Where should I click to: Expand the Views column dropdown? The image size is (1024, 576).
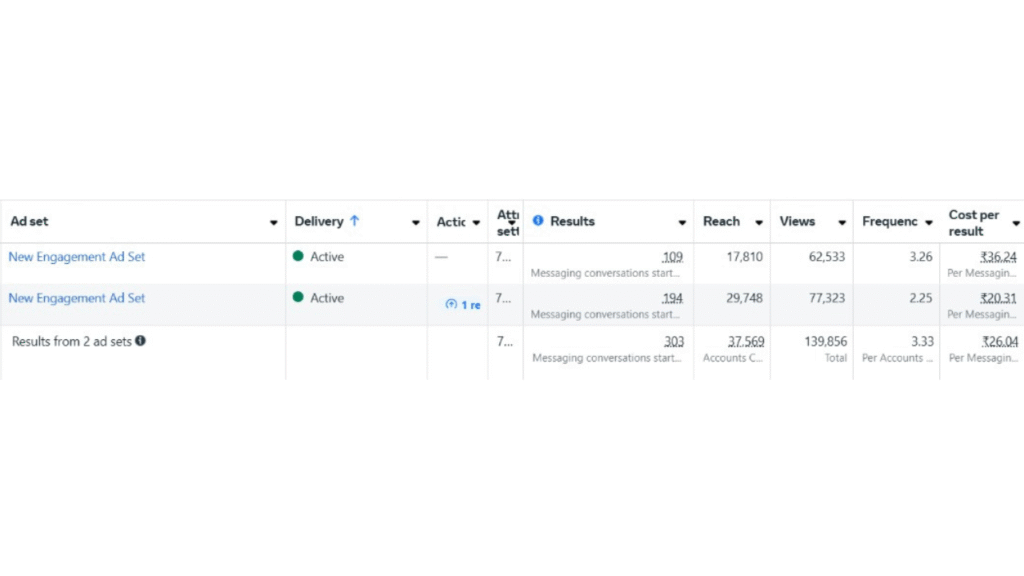pyautogui.click(x=841, y=222)
